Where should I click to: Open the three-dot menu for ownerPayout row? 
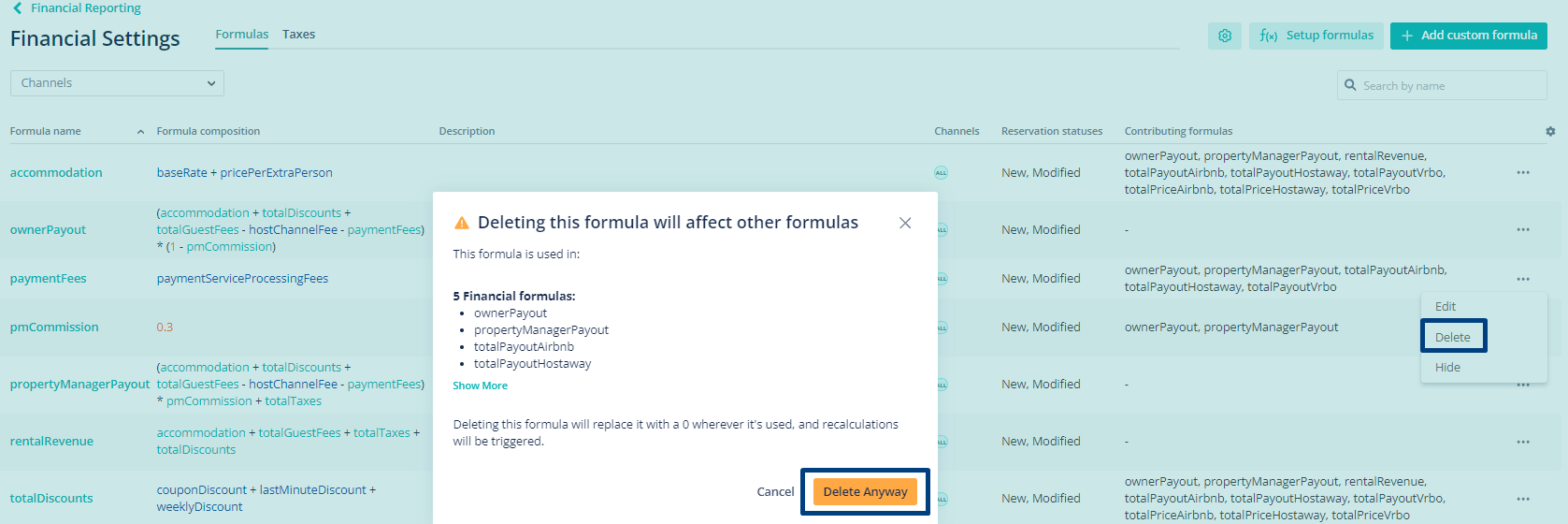tap(1523, 229)
